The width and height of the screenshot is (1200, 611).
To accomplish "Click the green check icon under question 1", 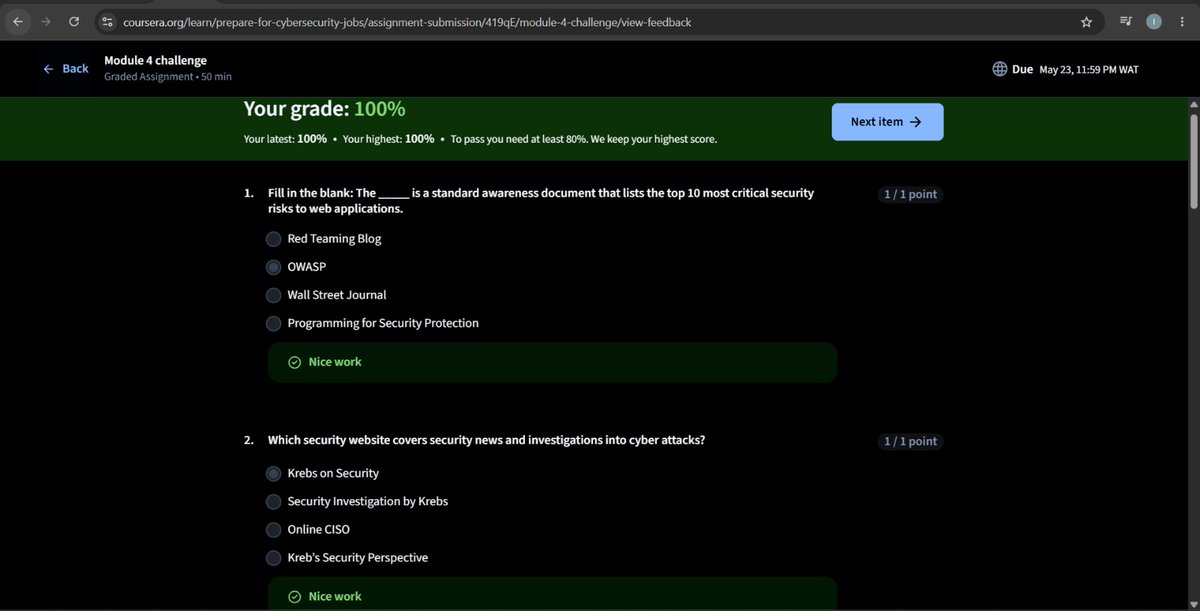I will click(294, 362).
